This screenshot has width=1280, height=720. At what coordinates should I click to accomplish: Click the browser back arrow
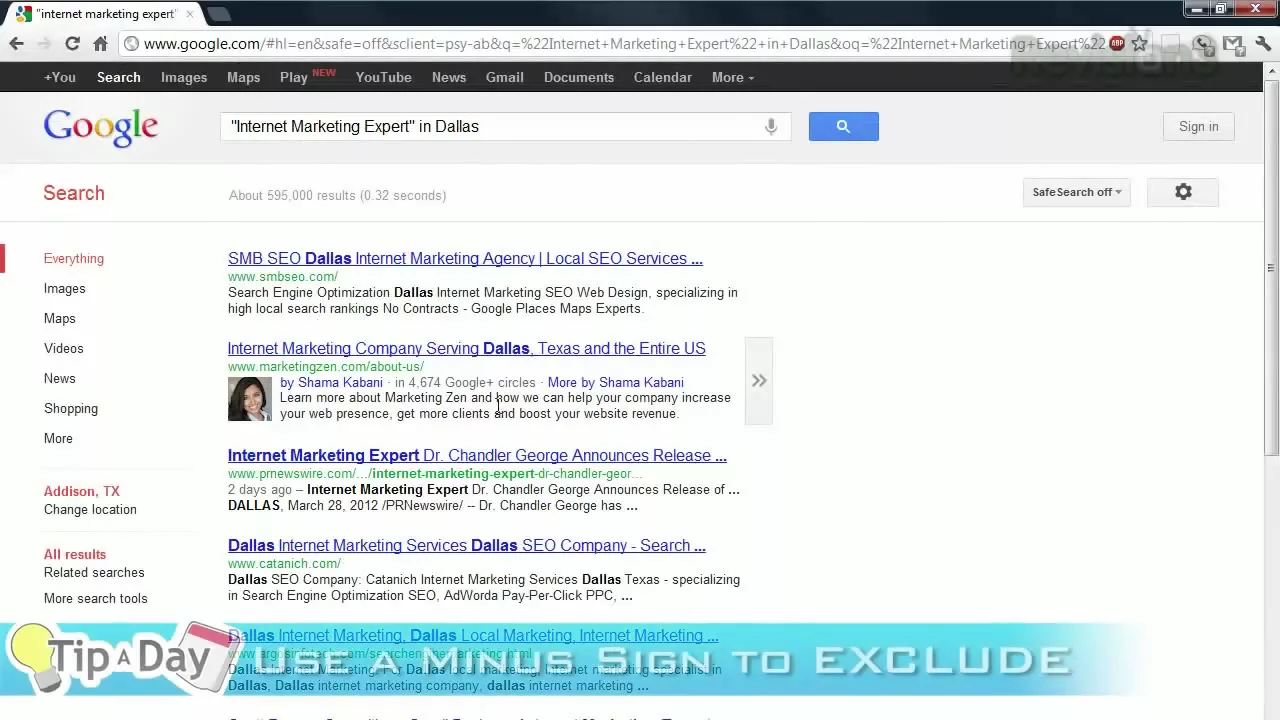pyautogui.click(x=16, y=44)
